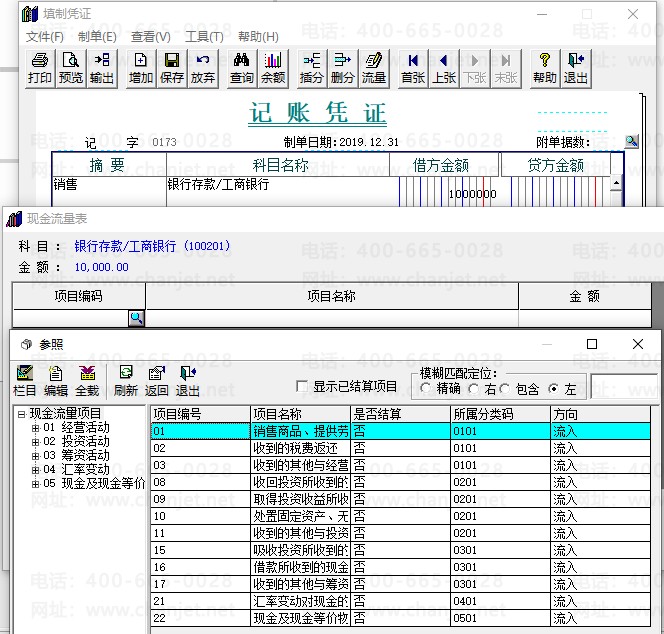Click the 流量 cash flow toolbar icon
Image resolution: width=664 pixels, height=634 pixels.
373,68
